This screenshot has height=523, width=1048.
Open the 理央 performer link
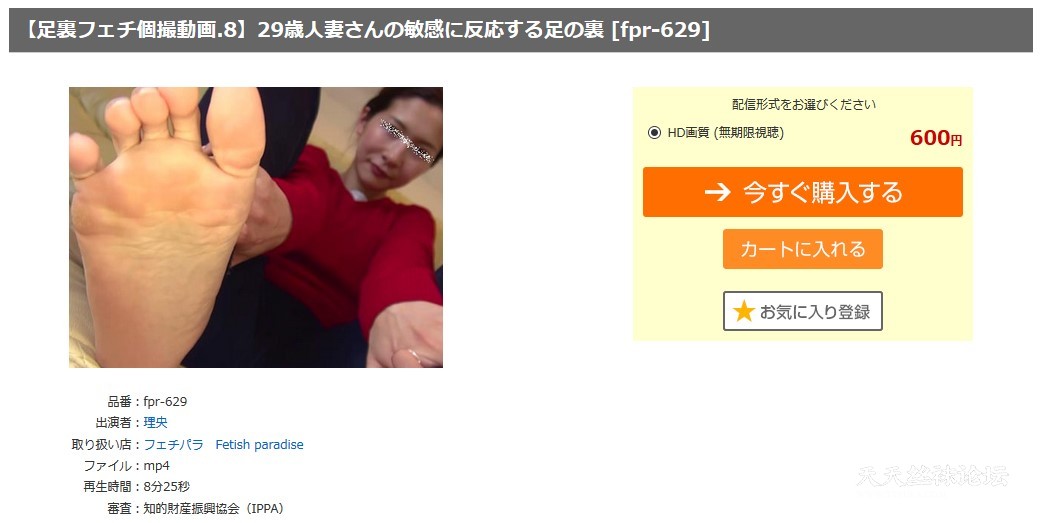point(156,423)
